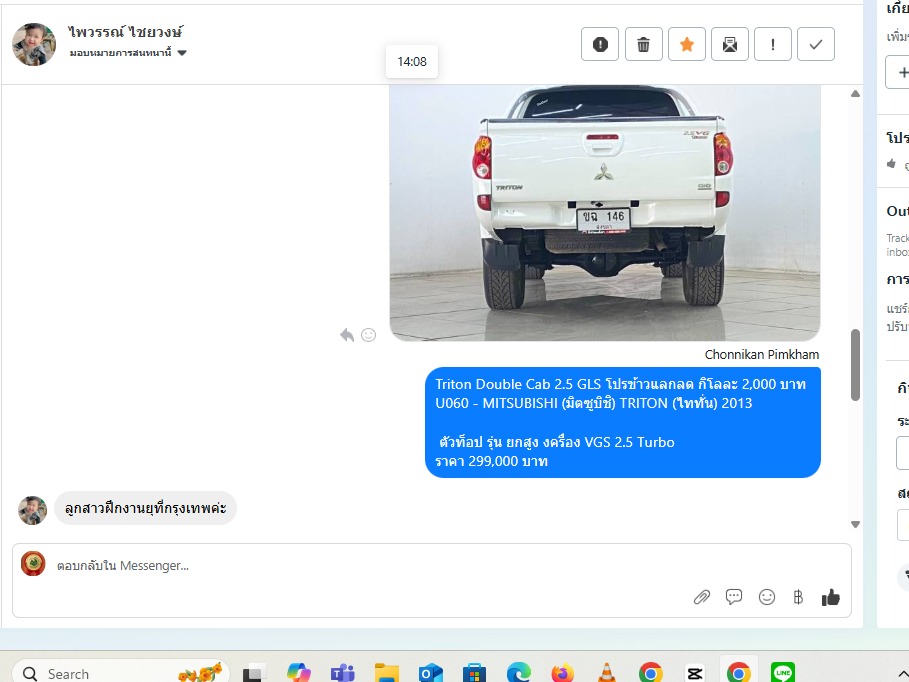Select the blue Triton Double Cab price message
909x682 pixels.
point(623,422)
